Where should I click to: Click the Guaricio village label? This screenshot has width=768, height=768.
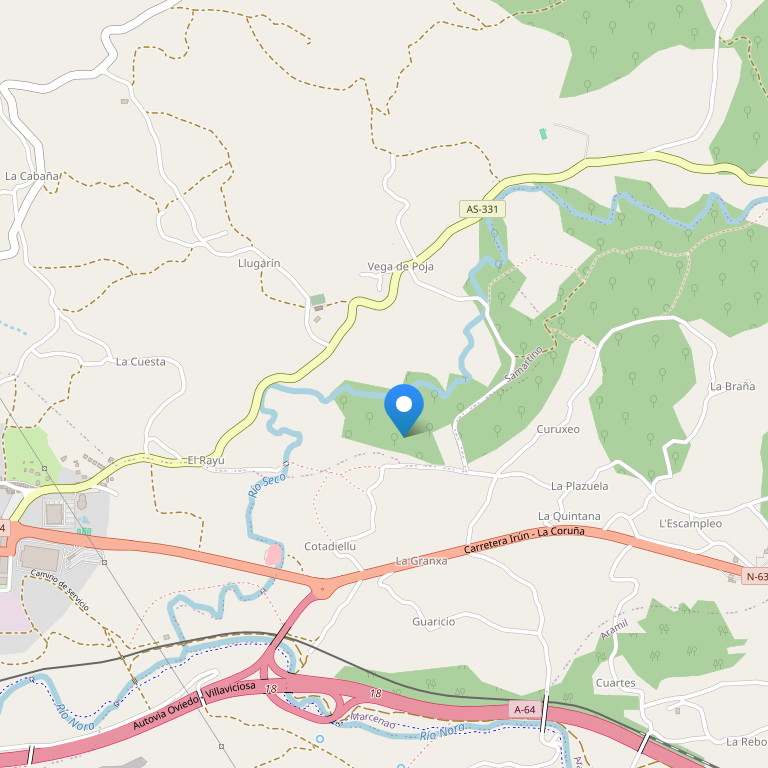click(x=433, y=622)
